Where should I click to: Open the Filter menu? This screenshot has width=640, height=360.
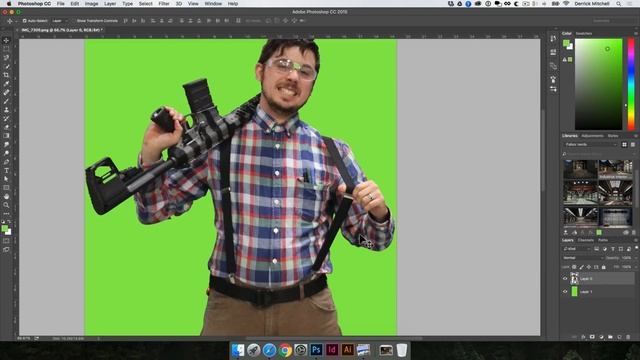tap(164, 4)
